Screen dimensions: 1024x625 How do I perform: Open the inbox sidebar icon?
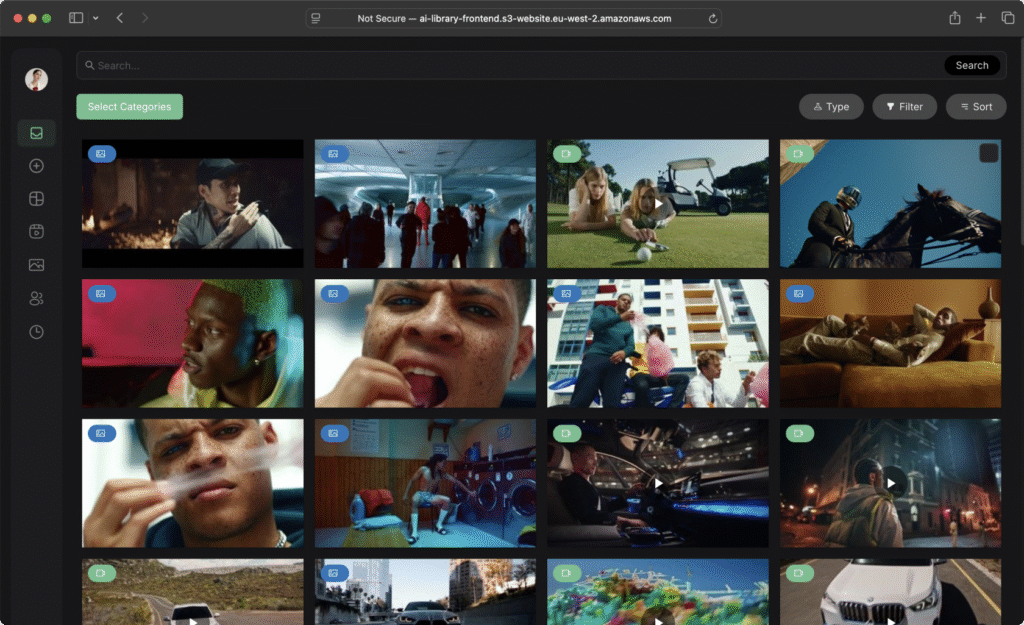[37, 133]
